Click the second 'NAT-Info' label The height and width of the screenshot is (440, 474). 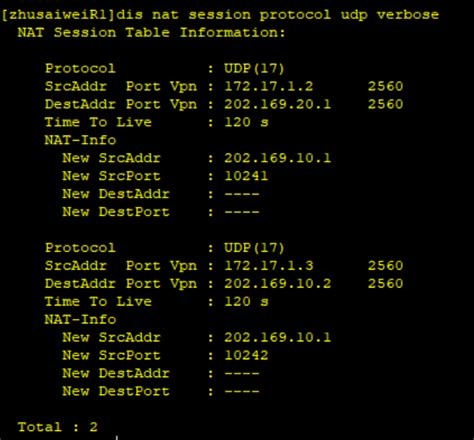pos(80,320)
